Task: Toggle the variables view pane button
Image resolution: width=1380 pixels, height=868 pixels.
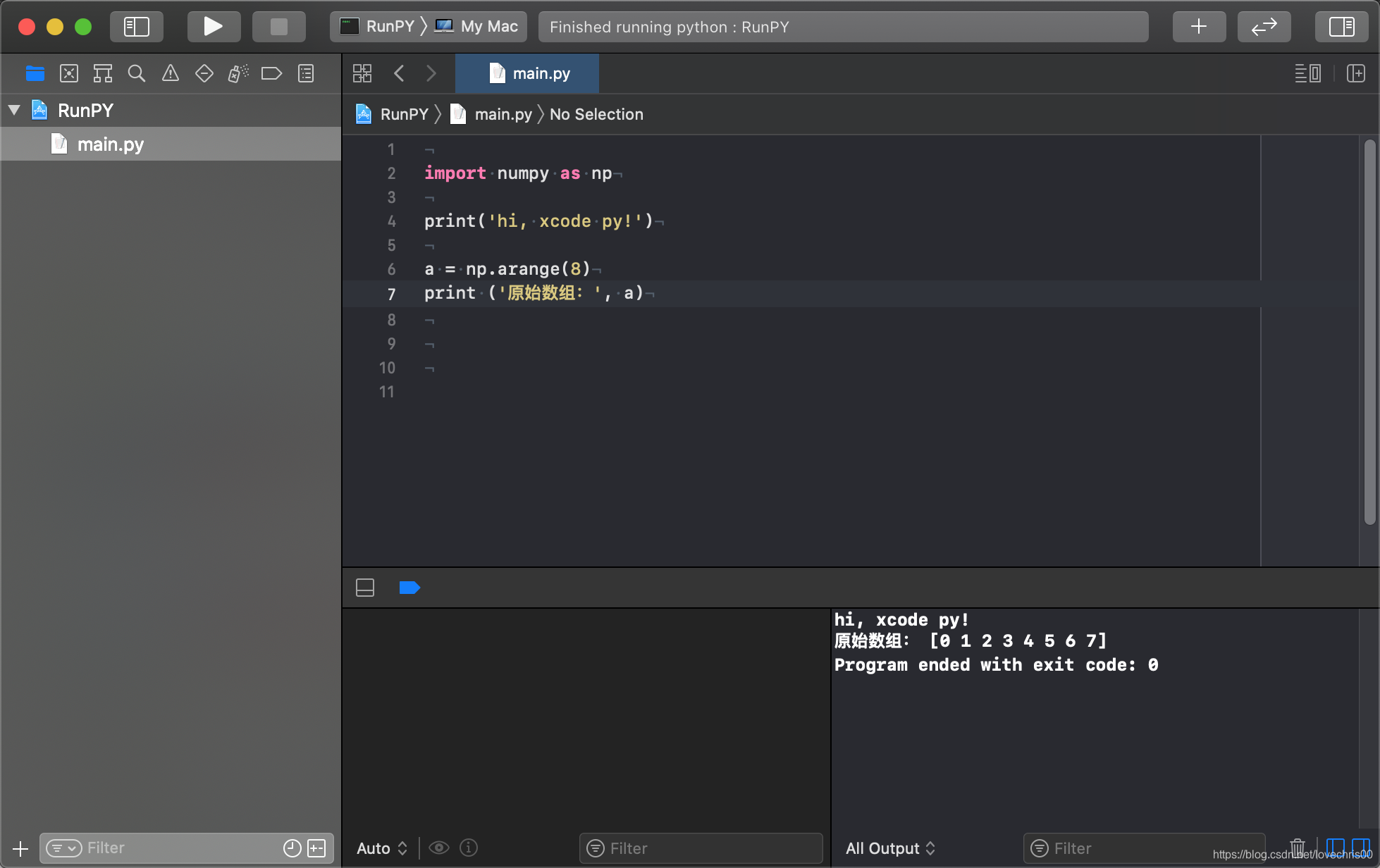Action: 1336,848
